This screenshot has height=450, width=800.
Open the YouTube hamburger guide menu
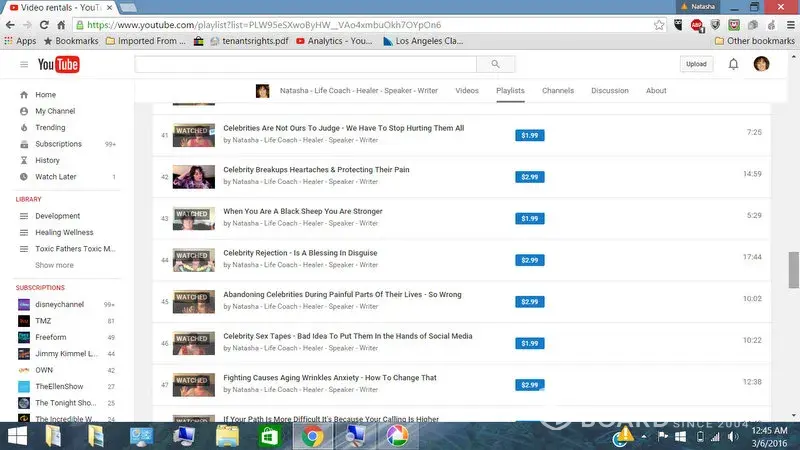(24, 65)
